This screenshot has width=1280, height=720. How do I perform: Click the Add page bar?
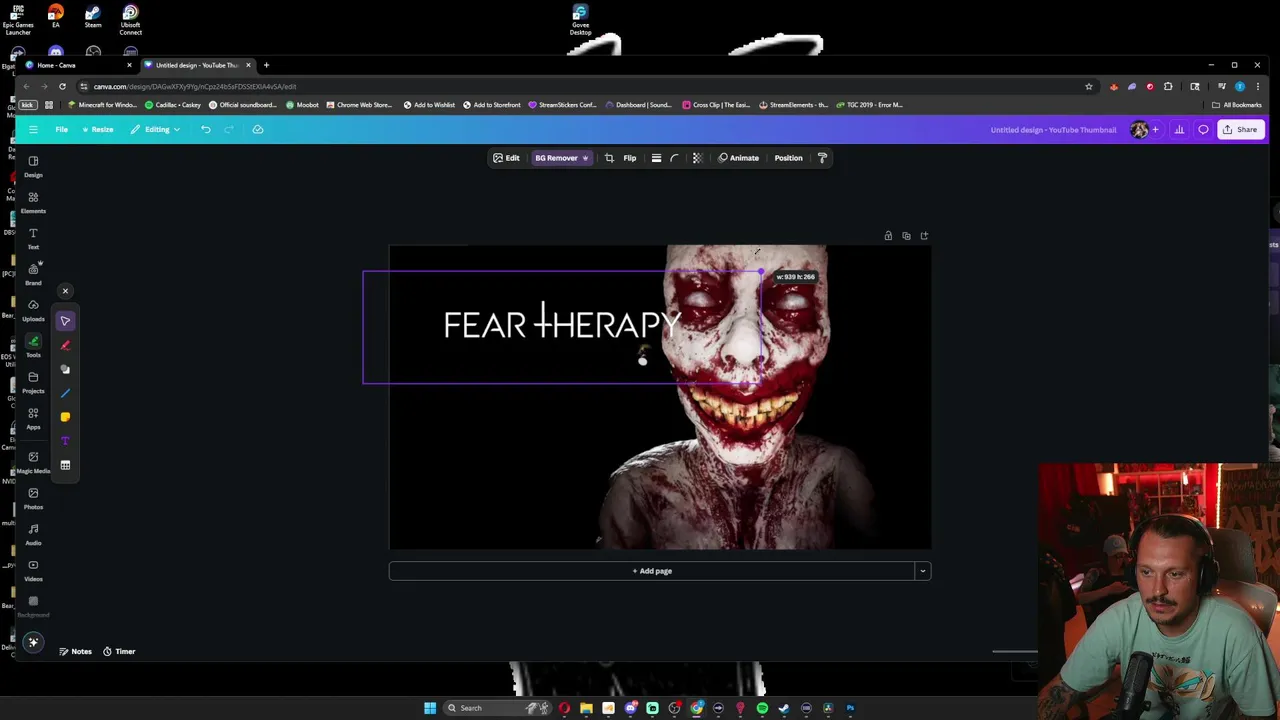point(652,571)
